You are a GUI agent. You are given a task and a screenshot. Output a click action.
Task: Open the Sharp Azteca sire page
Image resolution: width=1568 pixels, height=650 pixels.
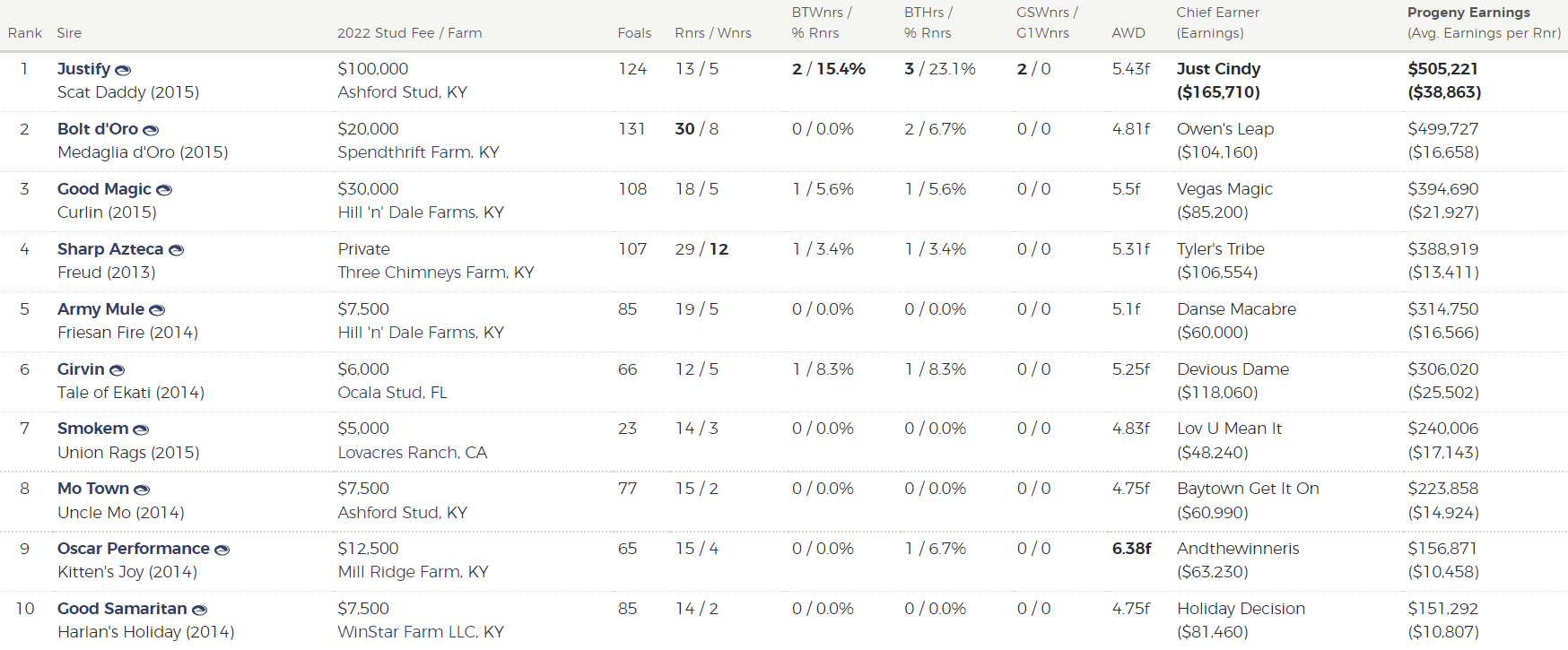tap(110, 249)
